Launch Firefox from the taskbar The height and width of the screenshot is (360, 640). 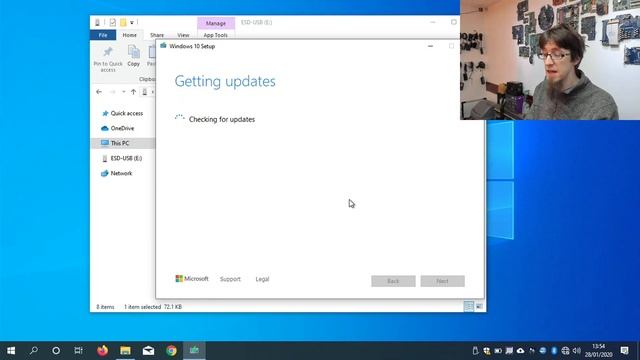point(102,351)
